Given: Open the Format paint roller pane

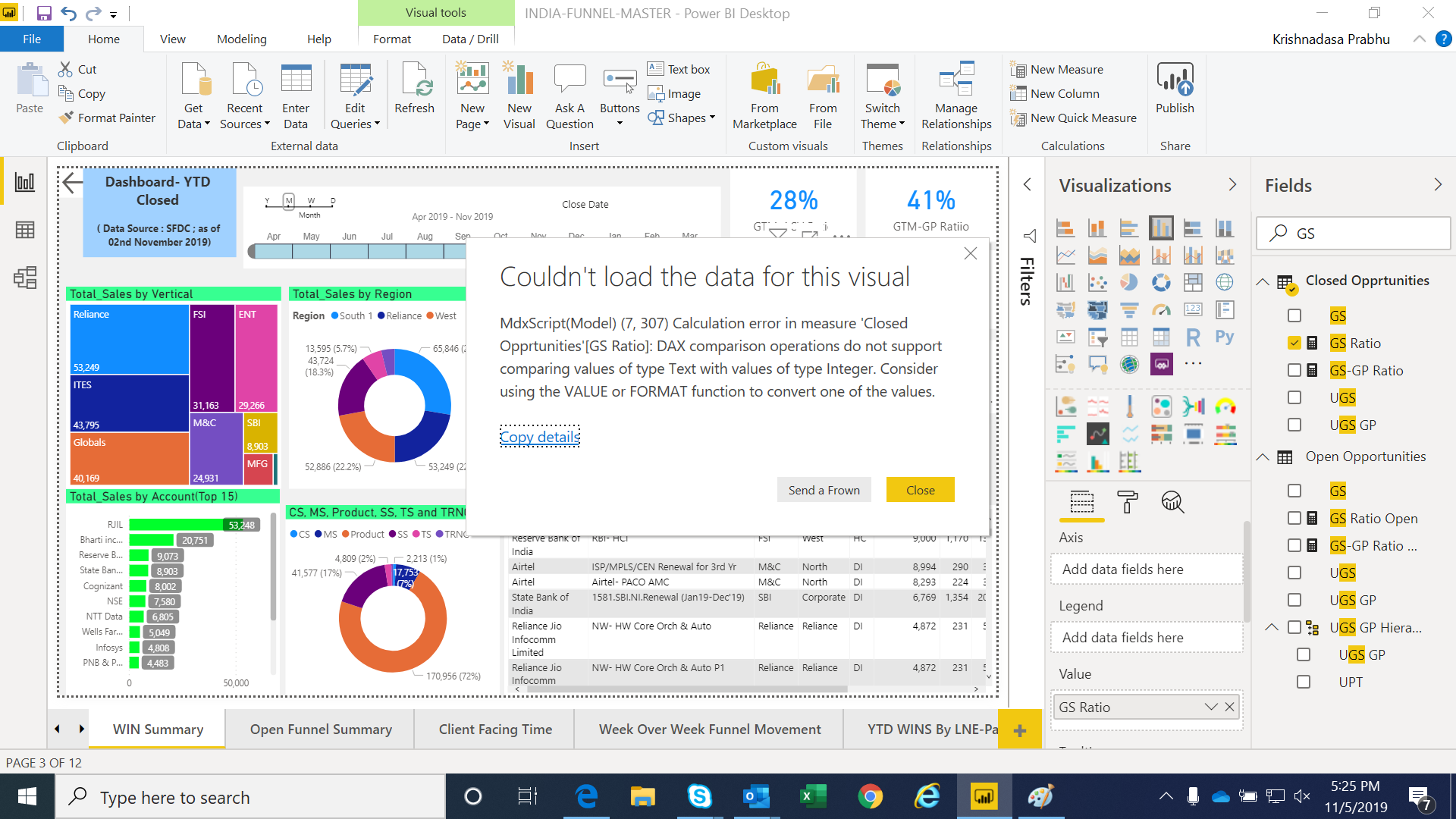Looking at the screenshot, I should (x=1128, y=502).
